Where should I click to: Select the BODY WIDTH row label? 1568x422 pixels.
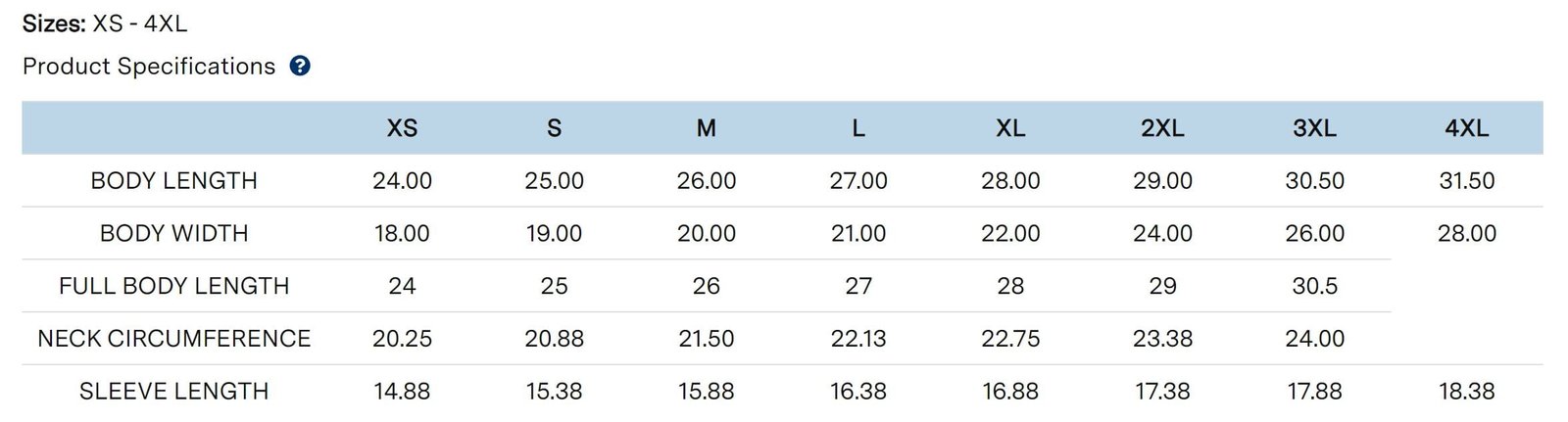point(173,234)
